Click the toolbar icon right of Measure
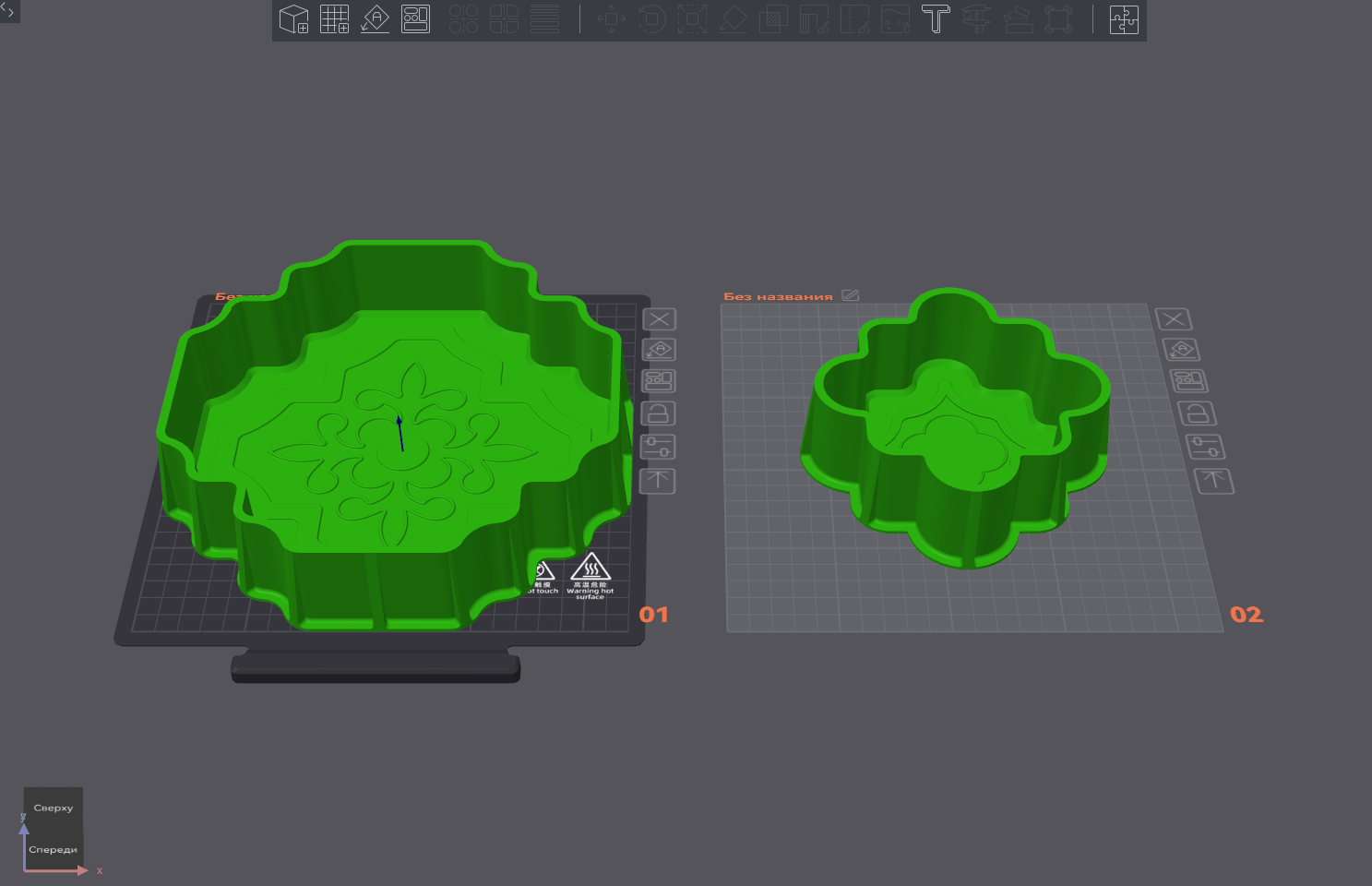Viewport: 1372px width, 886px height. [x=1017, y=19]
